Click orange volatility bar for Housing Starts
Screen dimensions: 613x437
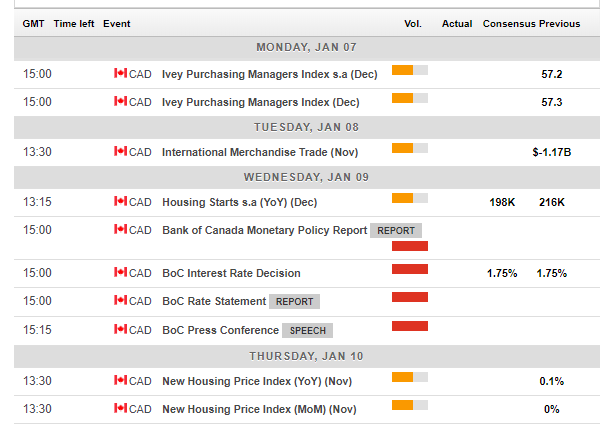click(x=410, y=198)
